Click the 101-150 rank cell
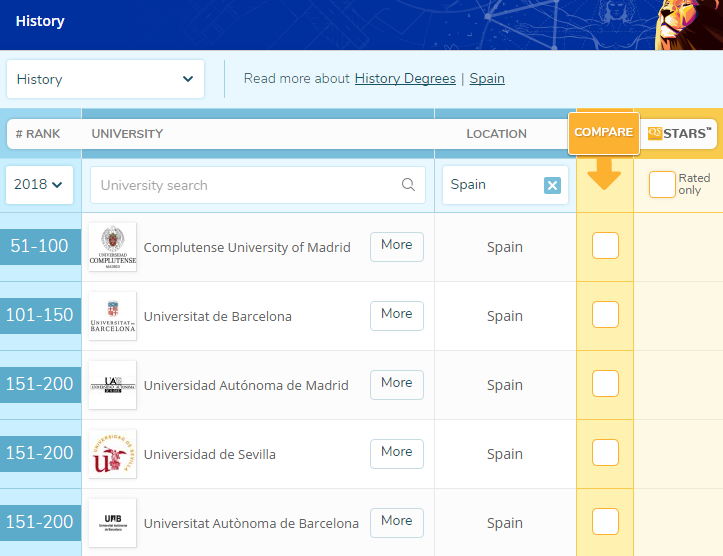This screenshot has width=723, height=556. [40, 316]
